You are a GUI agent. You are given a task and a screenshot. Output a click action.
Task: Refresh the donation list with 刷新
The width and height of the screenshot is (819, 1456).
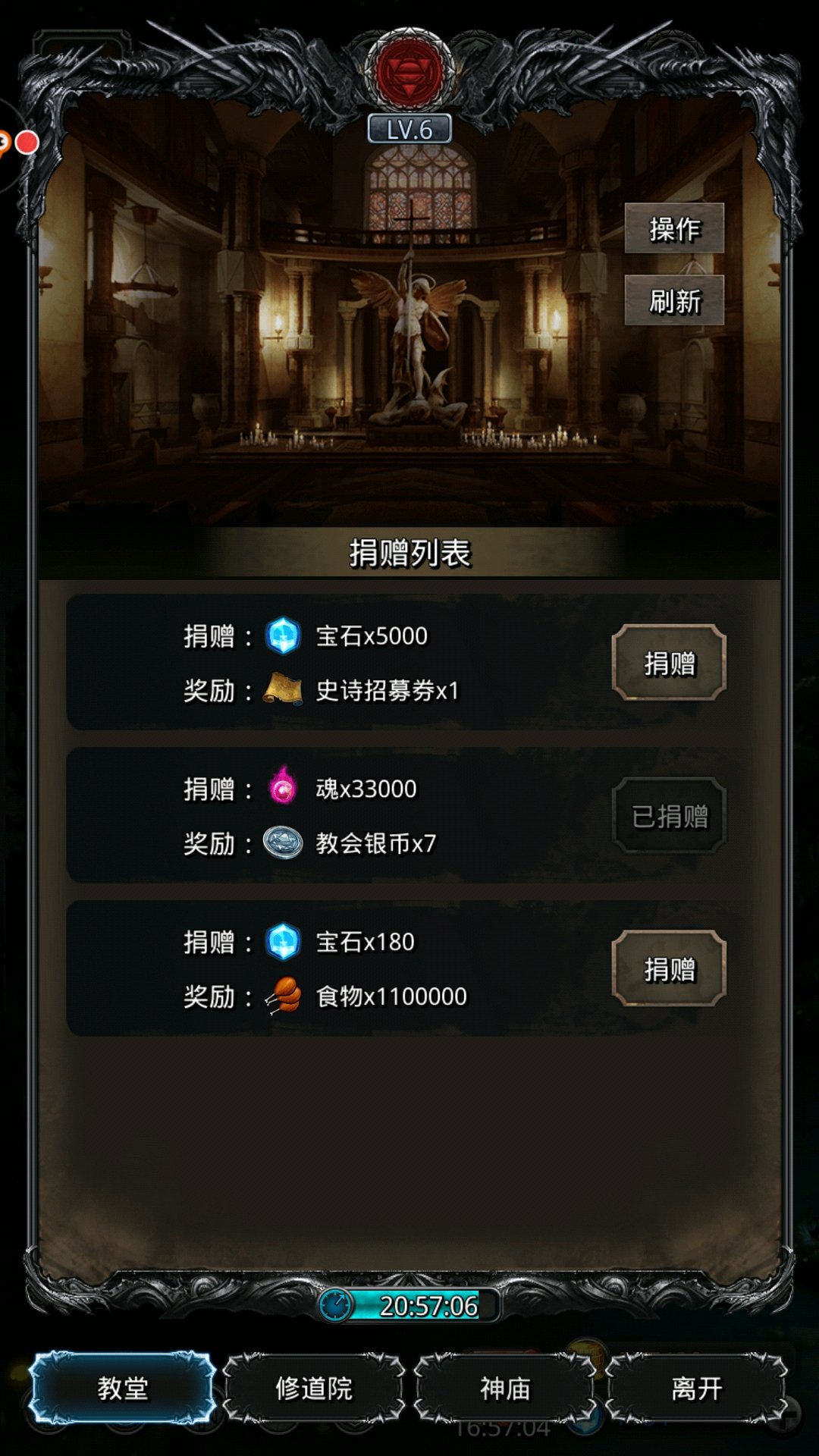point(674,301)
